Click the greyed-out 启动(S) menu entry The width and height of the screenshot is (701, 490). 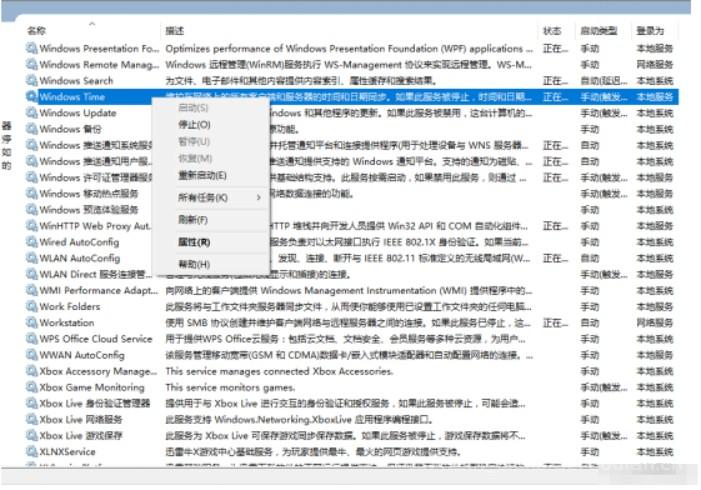pyautogui.click(x=193, y=108)
